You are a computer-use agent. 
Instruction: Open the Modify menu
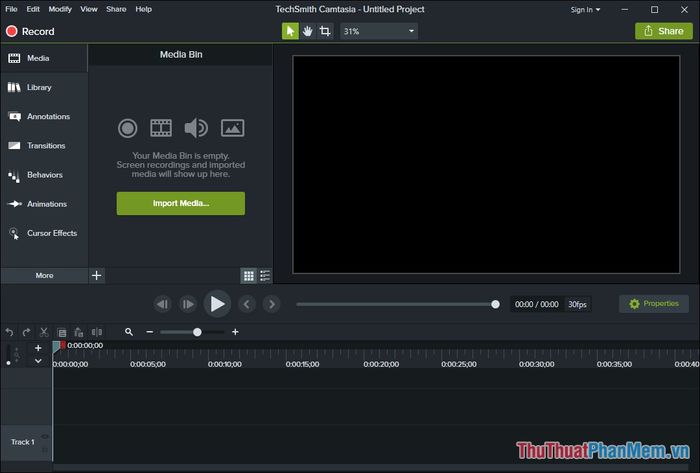[60, 9]
